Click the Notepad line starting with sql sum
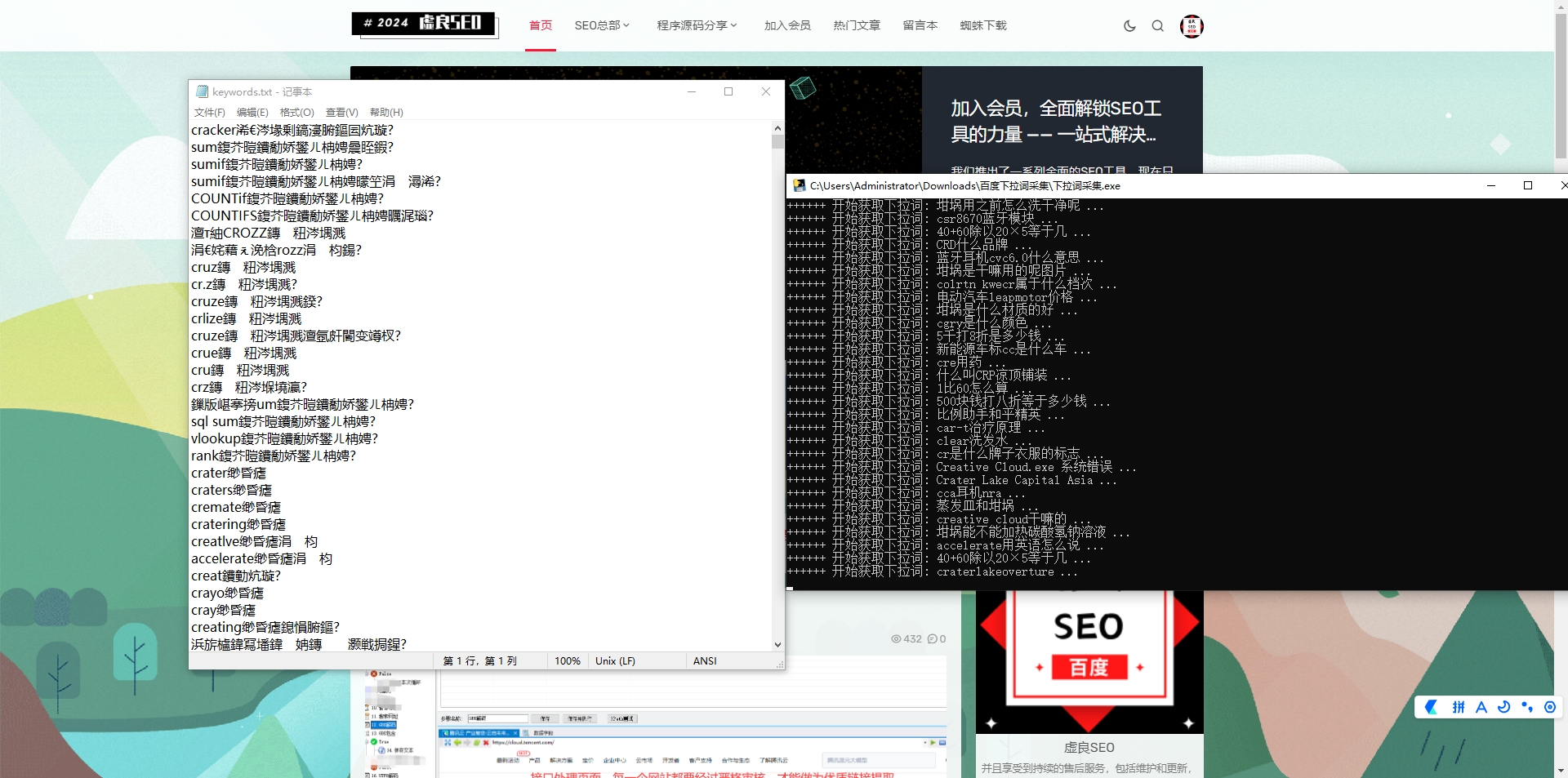This screenshot has height=778, width=1568. [x=283, y=421]
